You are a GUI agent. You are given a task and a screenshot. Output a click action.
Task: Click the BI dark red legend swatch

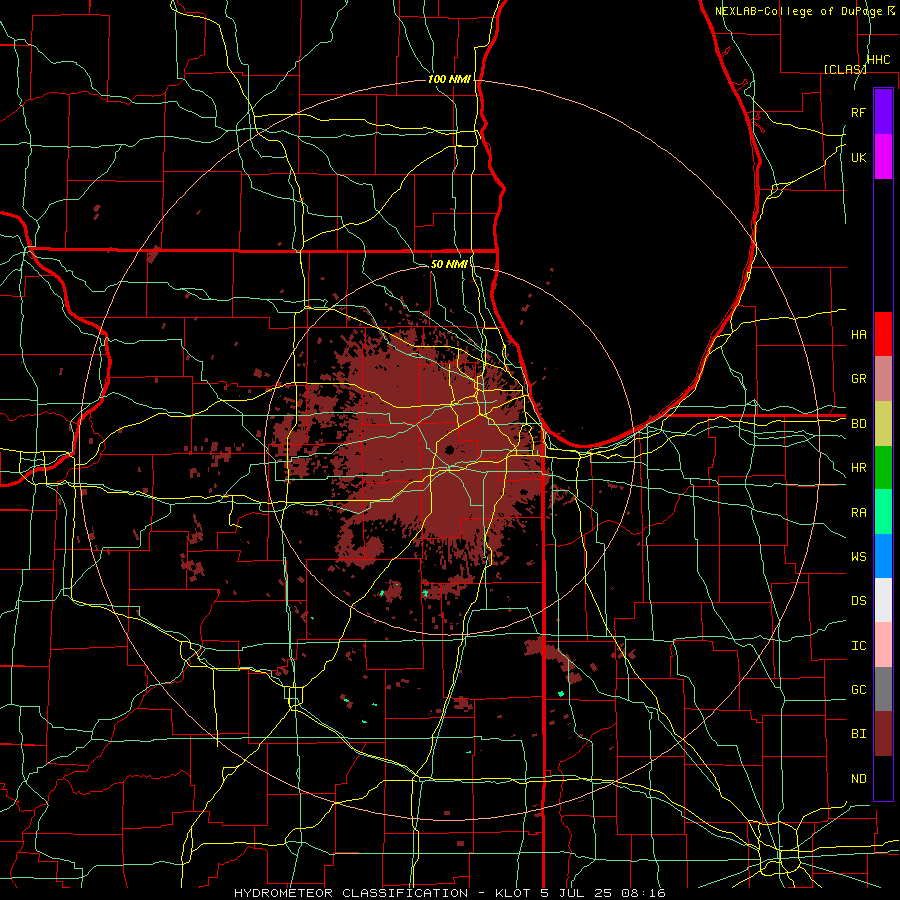pyautogui.click(x=883, y=734)
